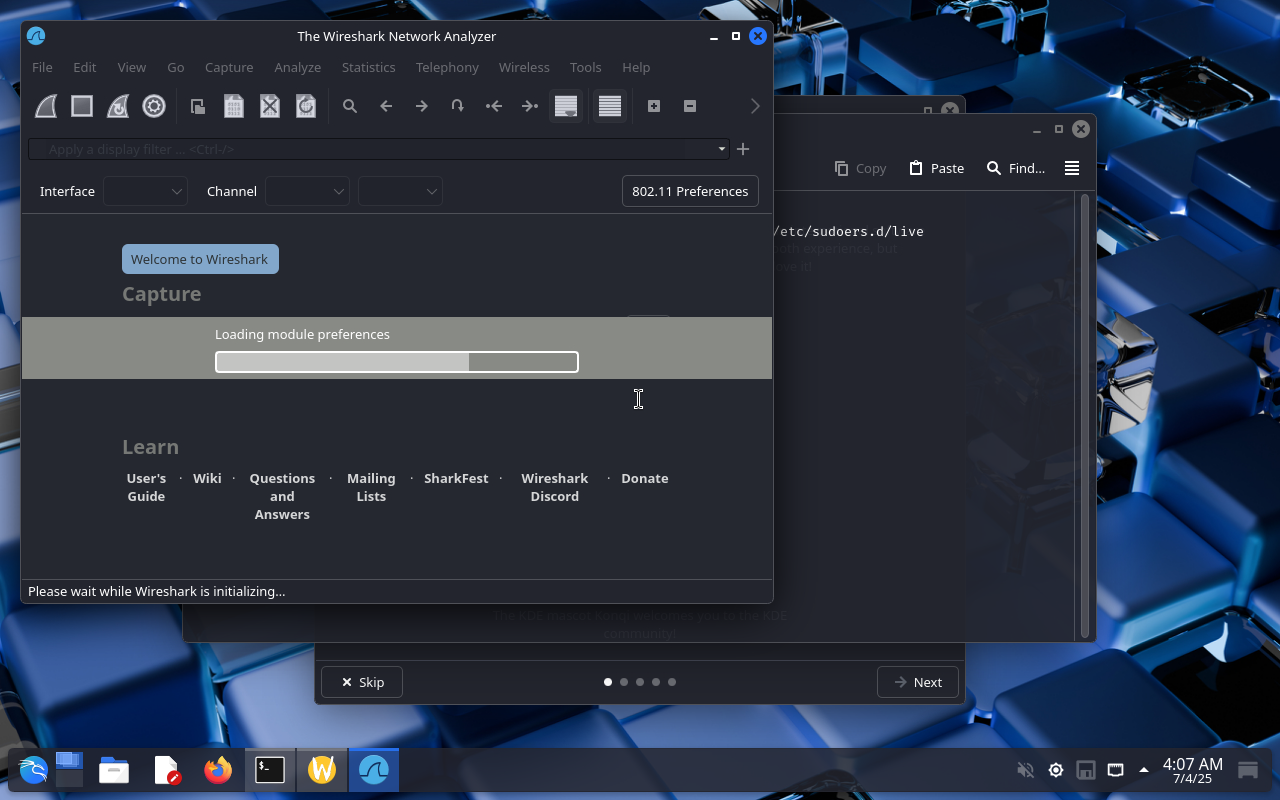1280x800 pixels.
Task: Click the terminal window vertical scrollbar
Action: [x=1083, y=415]
